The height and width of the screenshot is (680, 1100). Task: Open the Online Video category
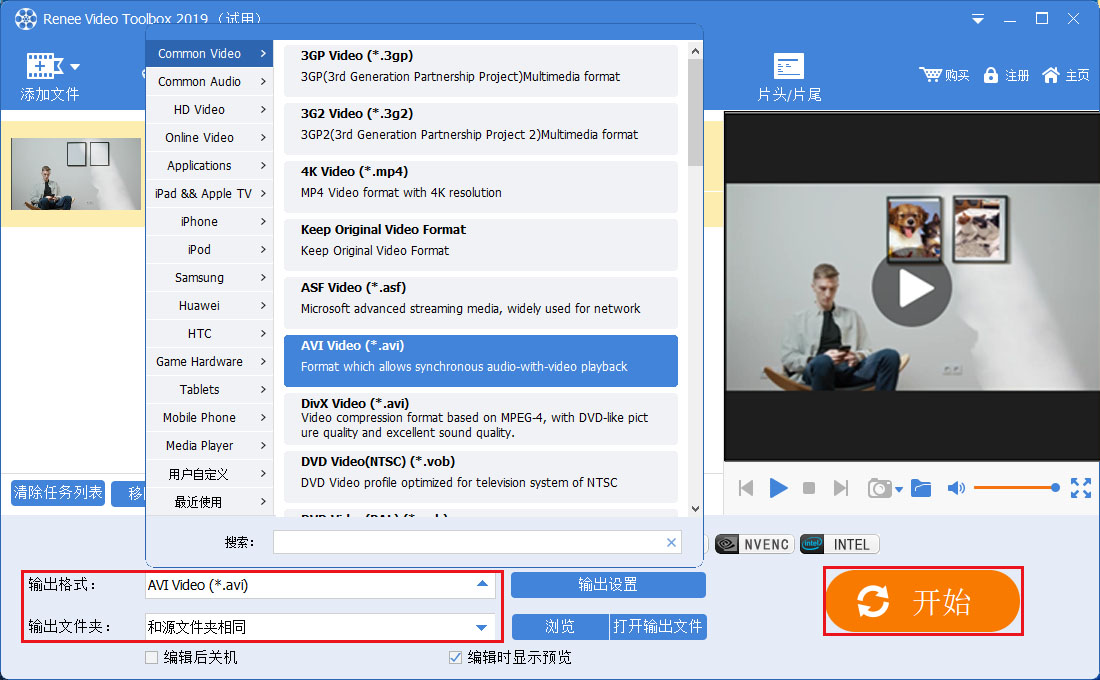click(x=209, y=138)
